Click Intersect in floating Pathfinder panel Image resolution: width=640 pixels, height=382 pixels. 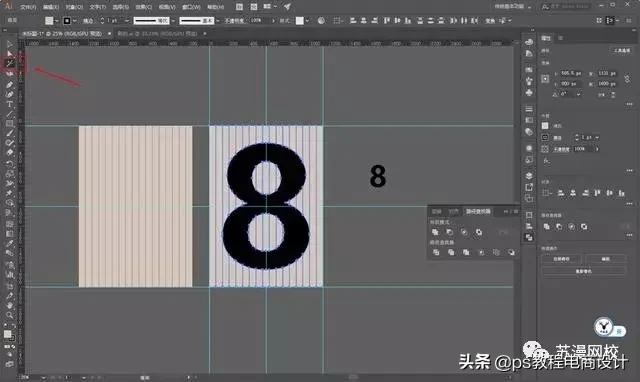pos(464,232)
